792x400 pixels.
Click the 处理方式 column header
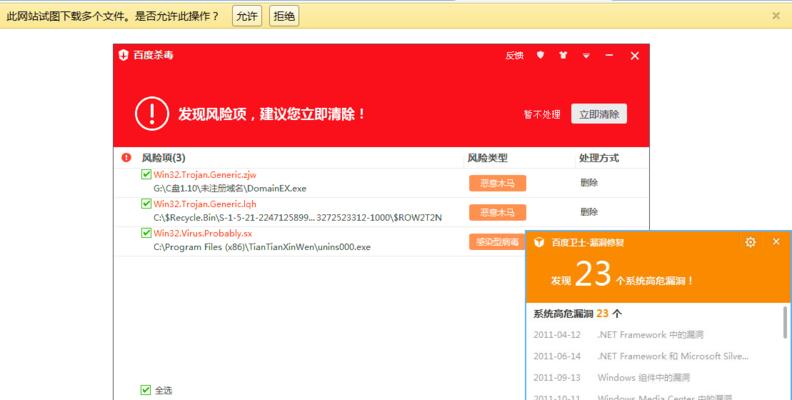(x=599, y=158)
